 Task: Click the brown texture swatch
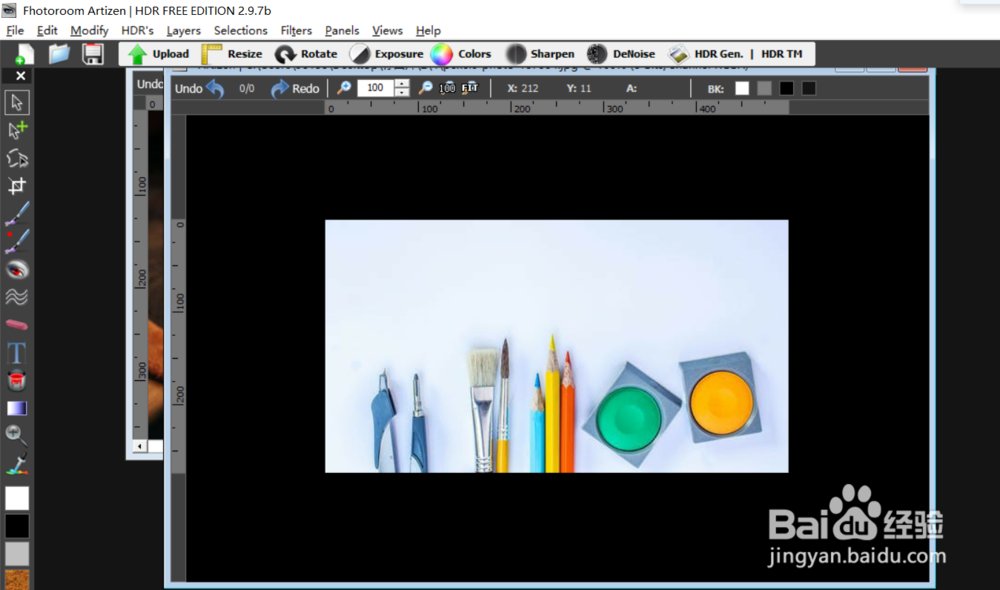coord(17,580)
